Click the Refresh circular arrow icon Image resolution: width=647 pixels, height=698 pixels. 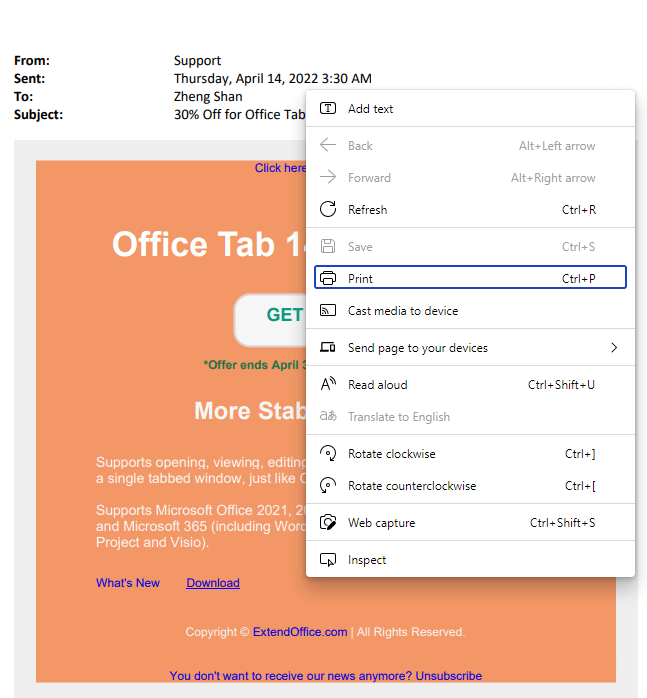(328, 209)
